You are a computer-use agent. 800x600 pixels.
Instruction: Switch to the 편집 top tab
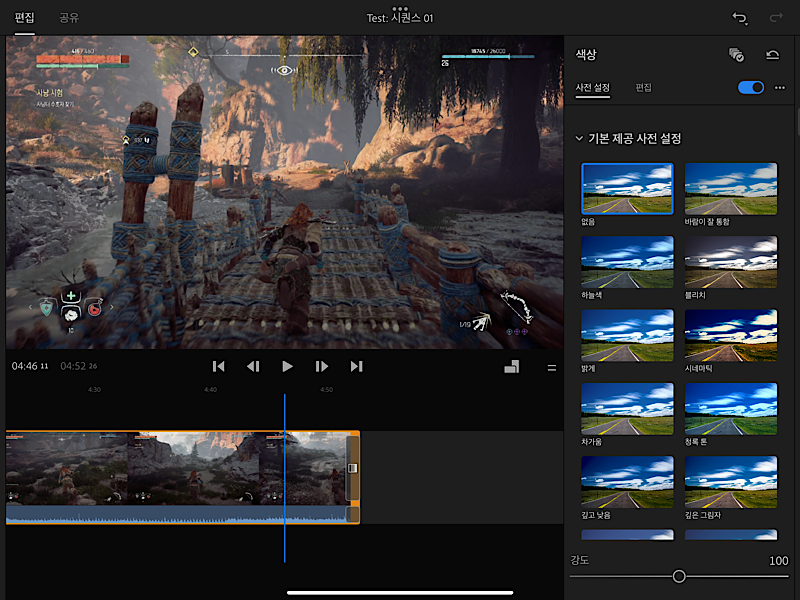[x=24, y=18]
